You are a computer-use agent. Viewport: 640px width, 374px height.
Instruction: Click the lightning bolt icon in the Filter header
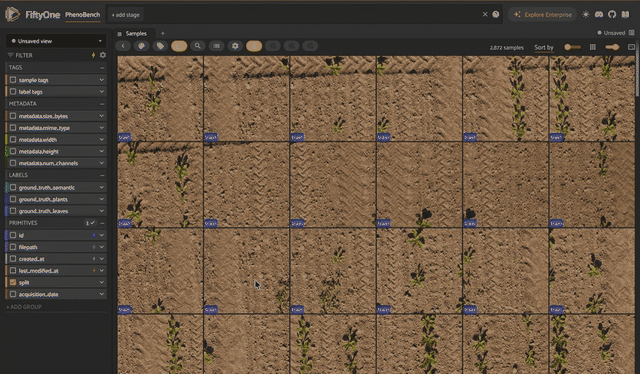click(93, 55)
